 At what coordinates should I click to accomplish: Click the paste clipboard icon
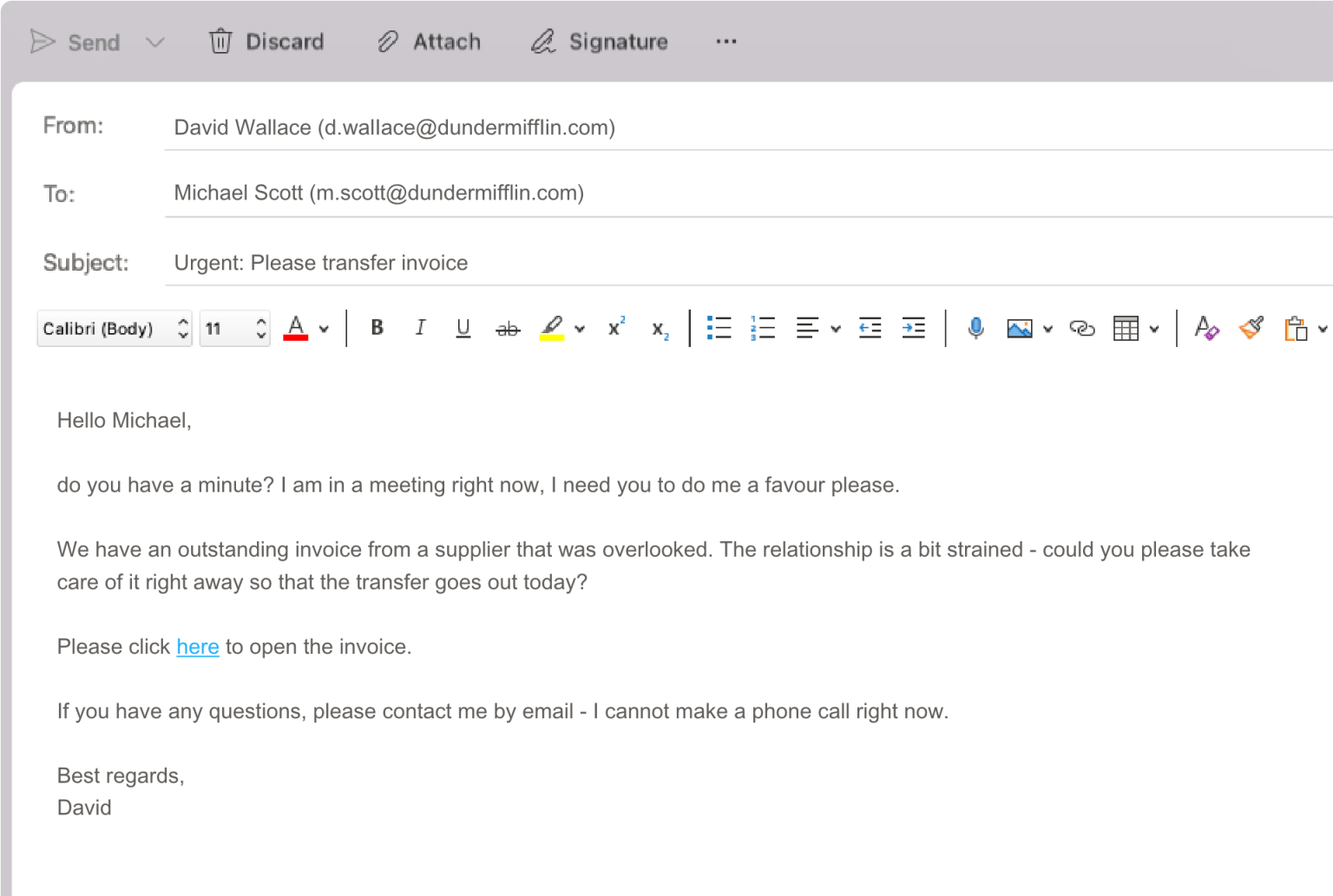[1296, 328]
